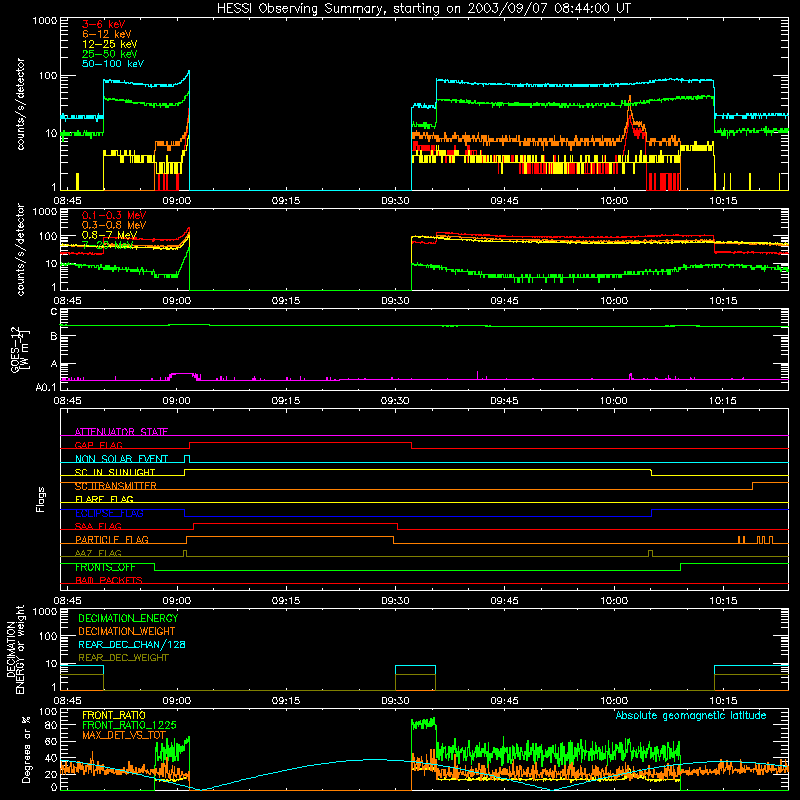Click the 0.8-7 MeV legend label

pyautogui.click(x=109, y=235)
